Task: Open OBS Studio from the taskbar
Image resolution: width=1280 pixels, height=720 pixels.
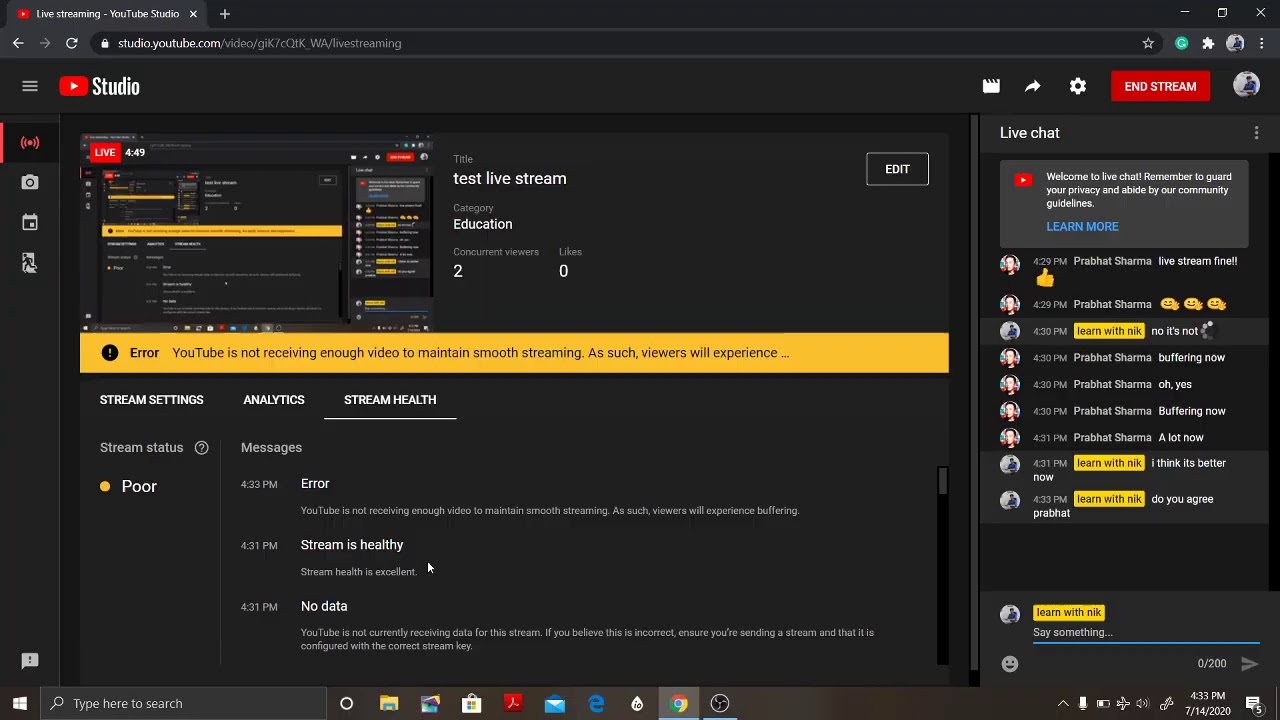Action: point(720,703)
